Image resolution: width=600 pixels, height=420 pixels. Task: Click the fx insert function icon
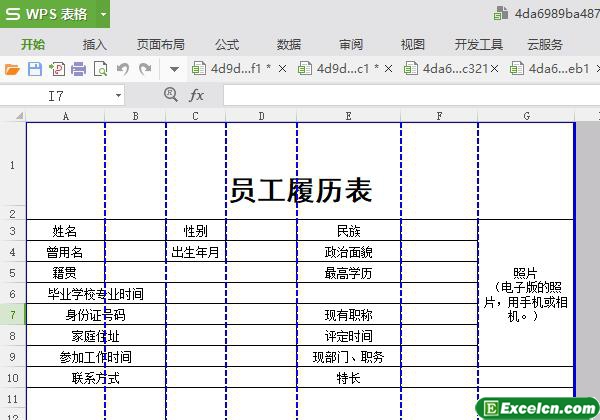point(196,95)
